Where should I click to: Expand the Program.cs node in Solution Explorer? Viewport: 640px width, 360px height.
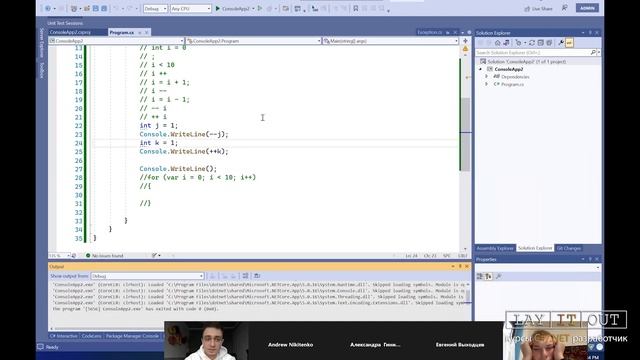click(x=487, y=84)
